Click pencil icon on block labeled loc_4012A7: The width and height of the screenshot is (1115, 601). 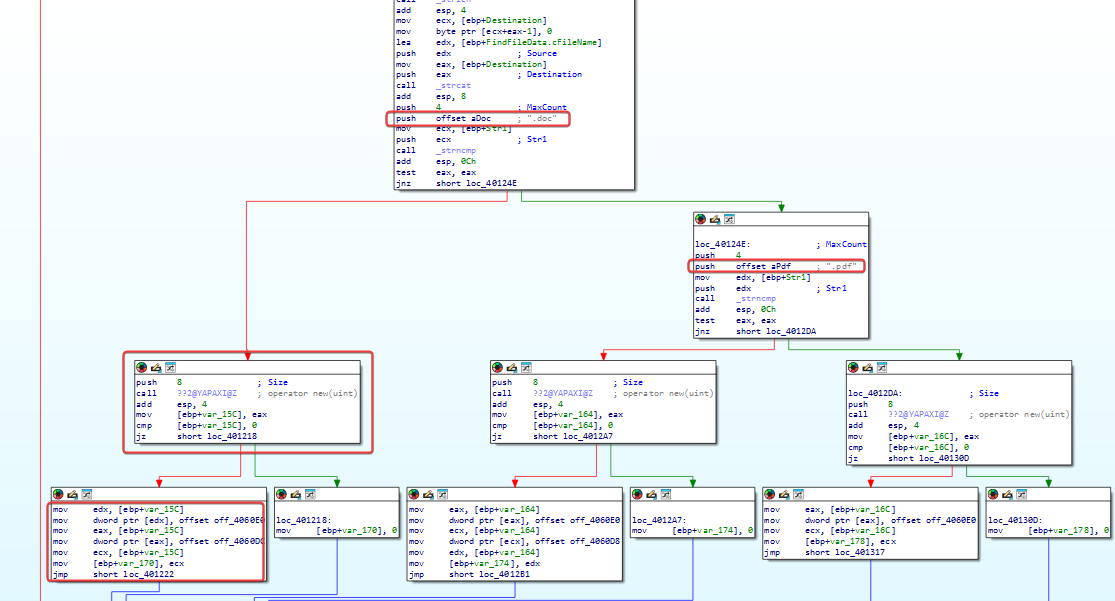coord(651,494)
